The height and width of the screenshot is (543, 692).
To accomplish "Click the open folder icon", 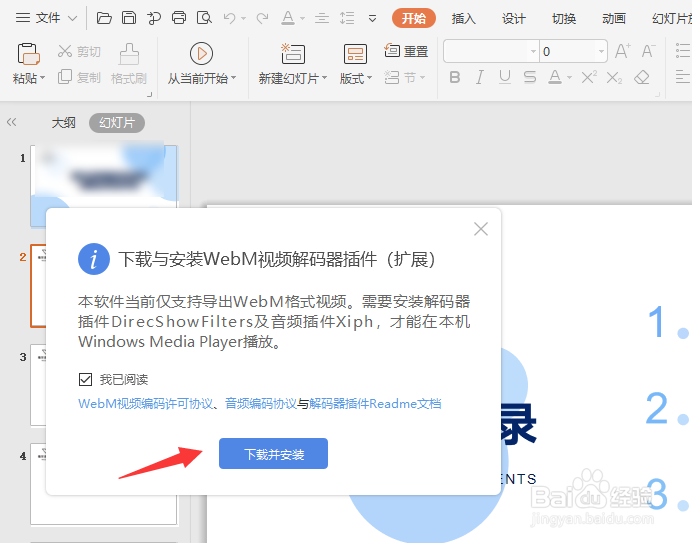I will (x=104, y=18).
